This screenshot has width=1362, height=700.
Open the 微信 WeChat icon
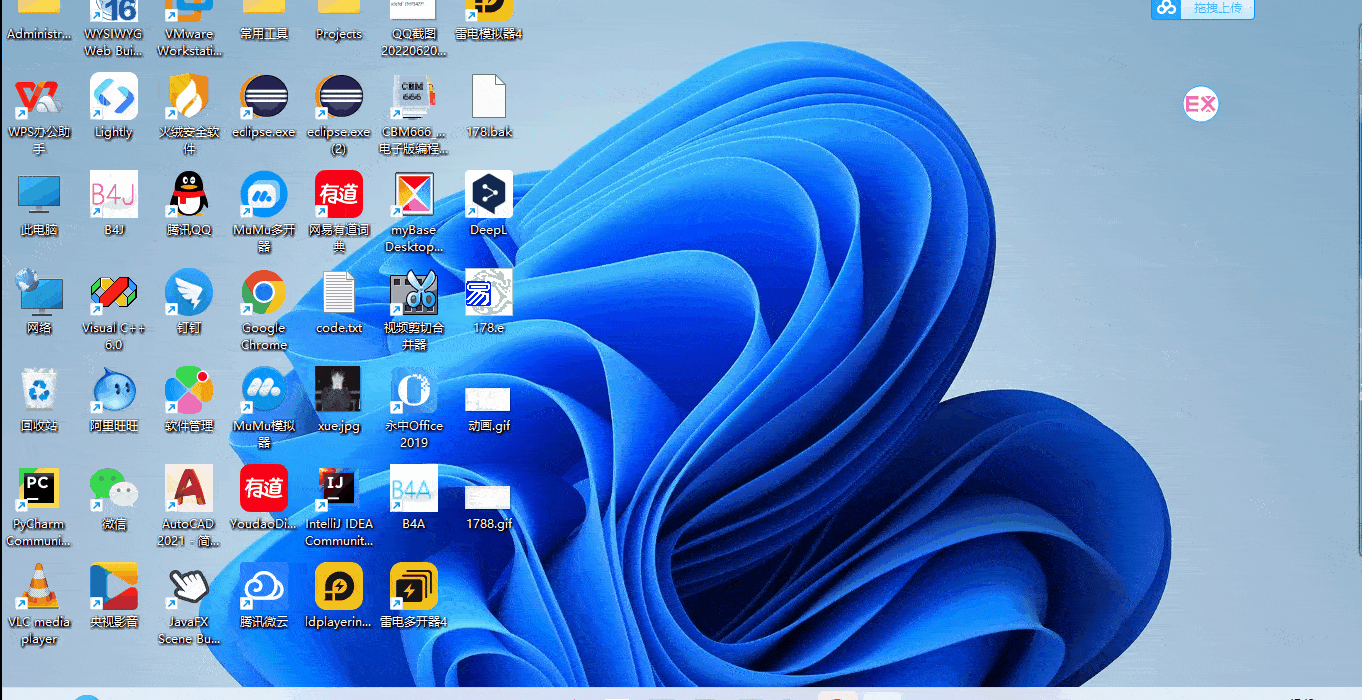[114, 489]
